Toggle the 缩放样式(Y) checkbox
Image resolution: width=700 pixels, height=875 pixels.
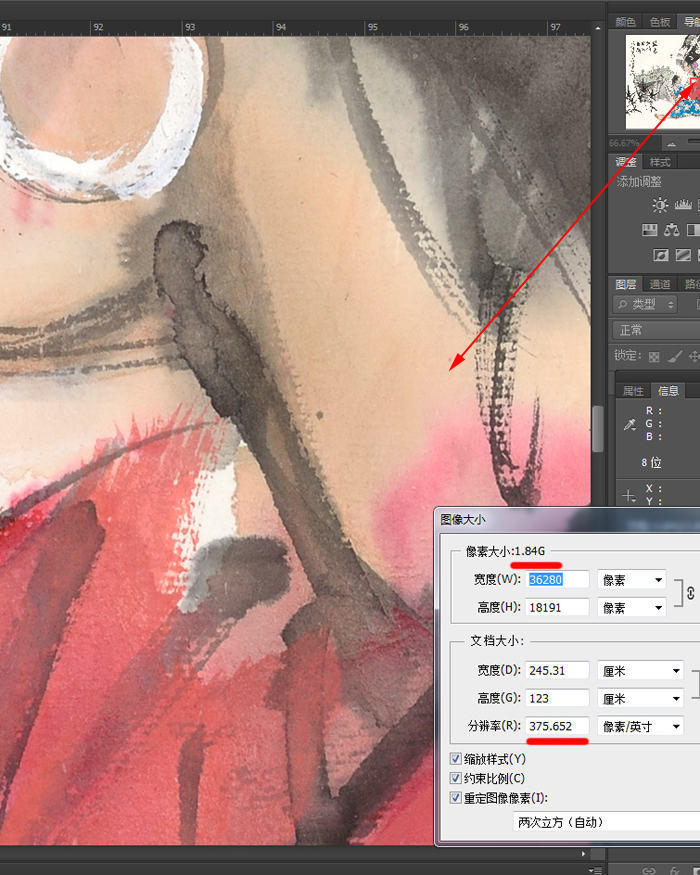[456, 758]
